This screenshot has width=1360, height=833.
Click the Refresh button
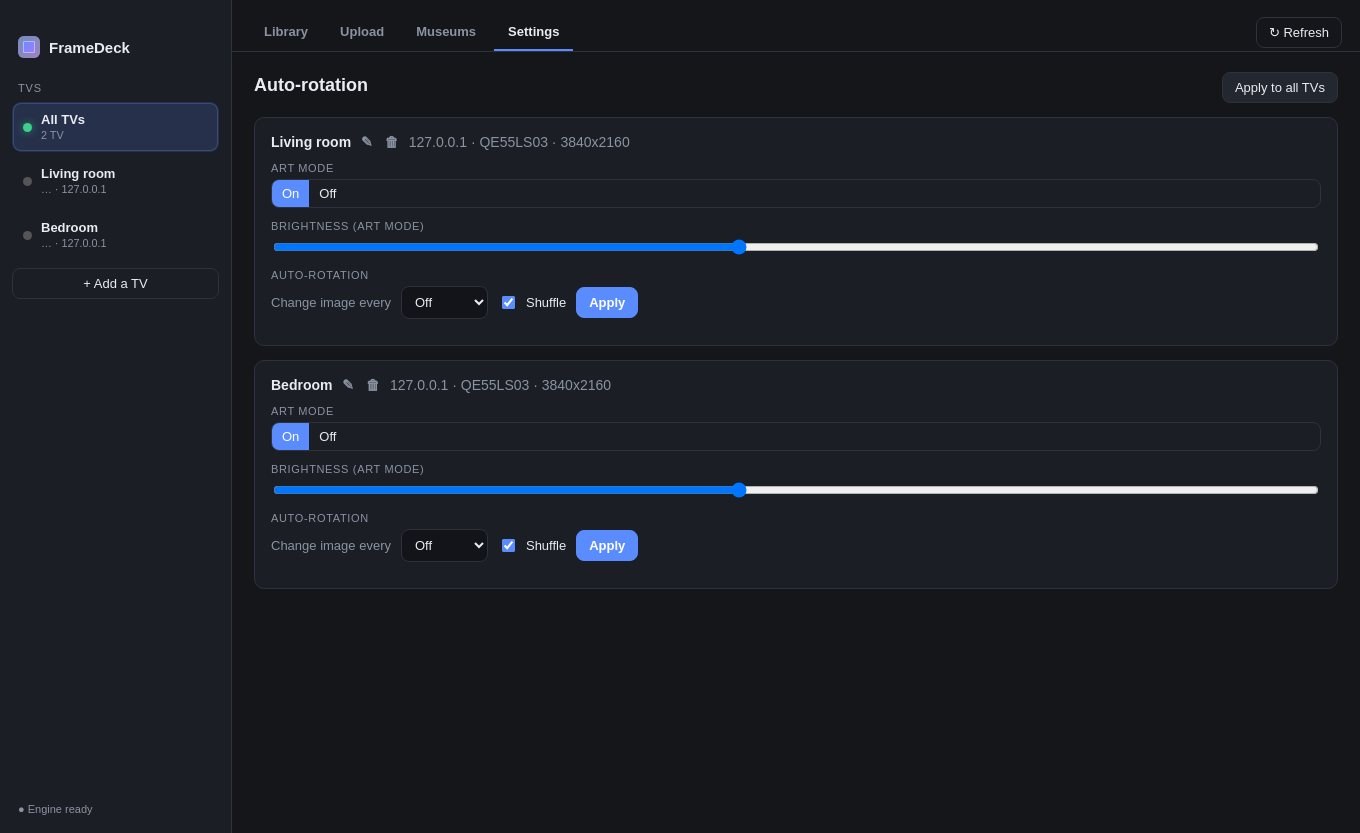pos(1299,33)
